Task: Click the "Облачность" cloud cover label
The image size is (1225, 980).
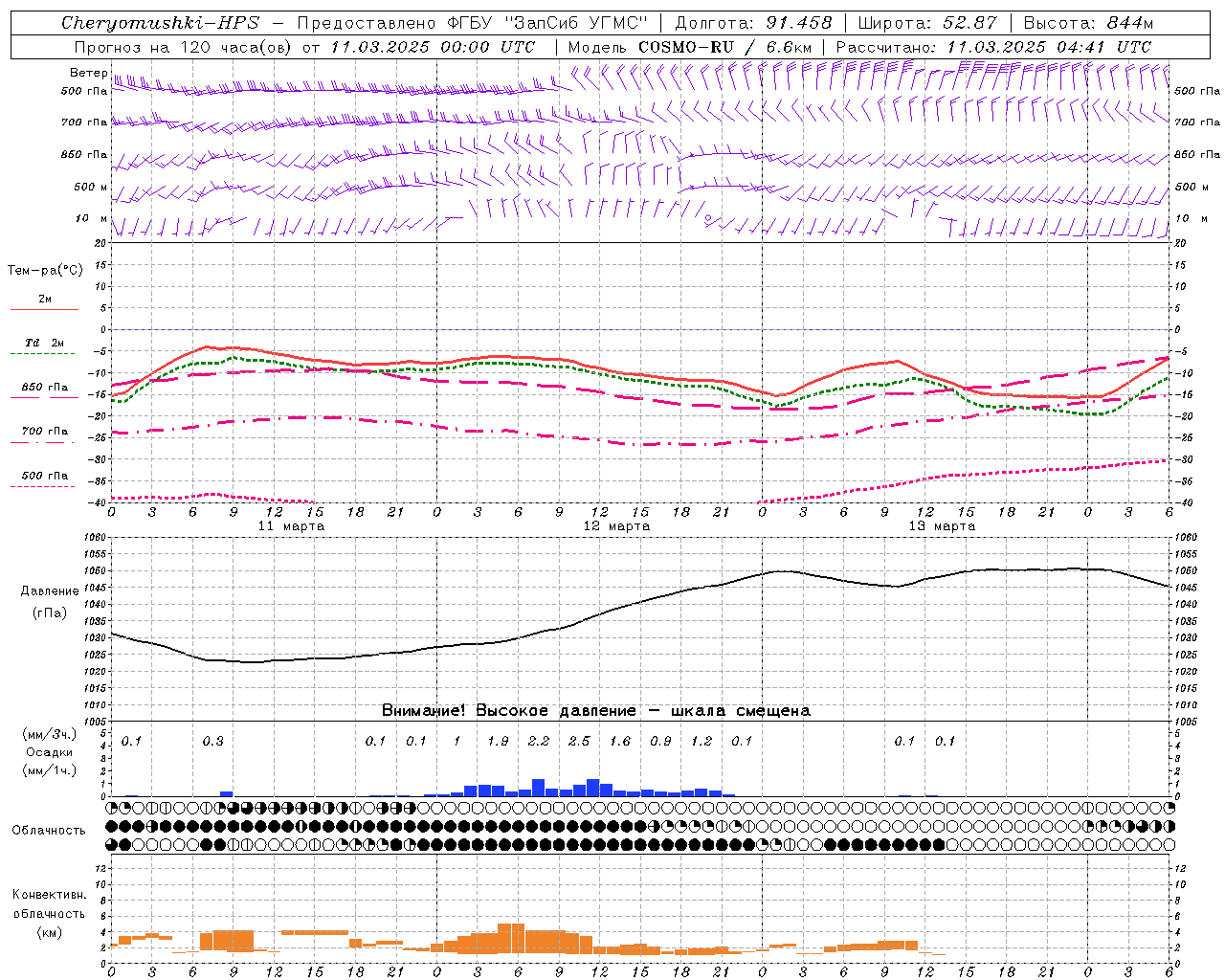Action: point(49,830)
